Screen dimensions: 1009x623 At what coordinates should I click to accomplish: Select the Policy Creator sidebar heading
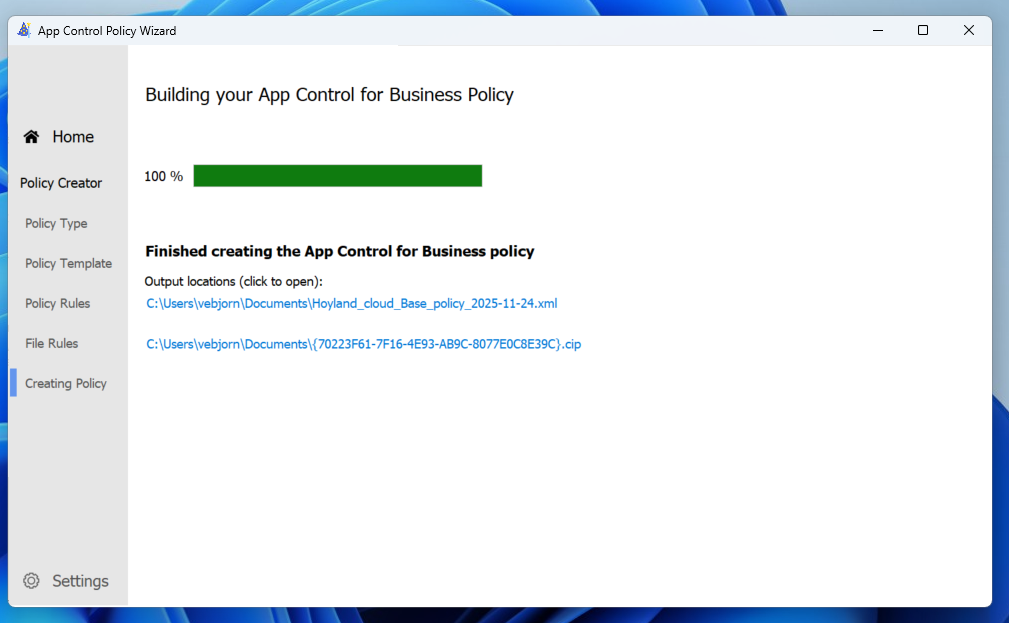(x=61, y=183)
